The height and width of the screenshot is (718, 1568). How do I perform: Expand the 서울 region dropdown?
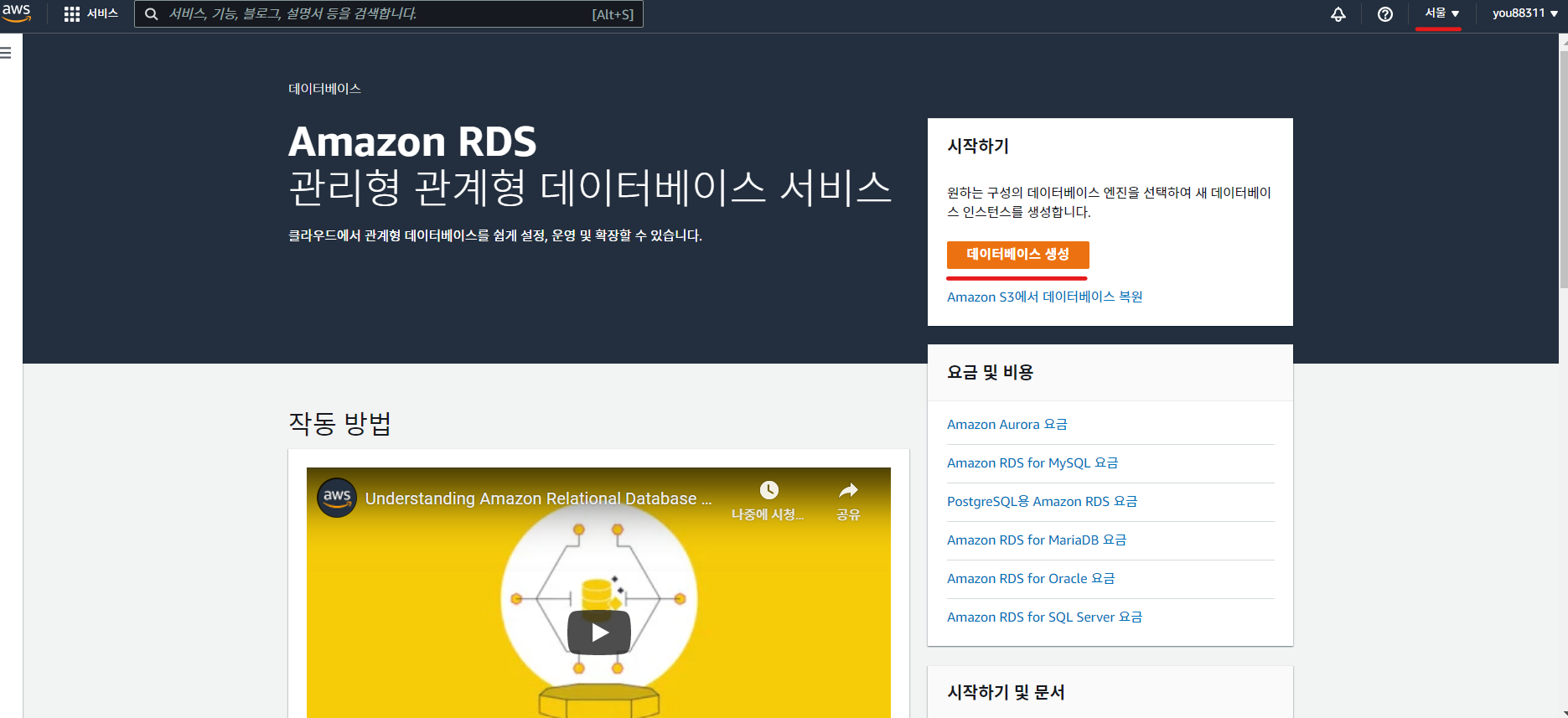click(x=1441, y=13)
